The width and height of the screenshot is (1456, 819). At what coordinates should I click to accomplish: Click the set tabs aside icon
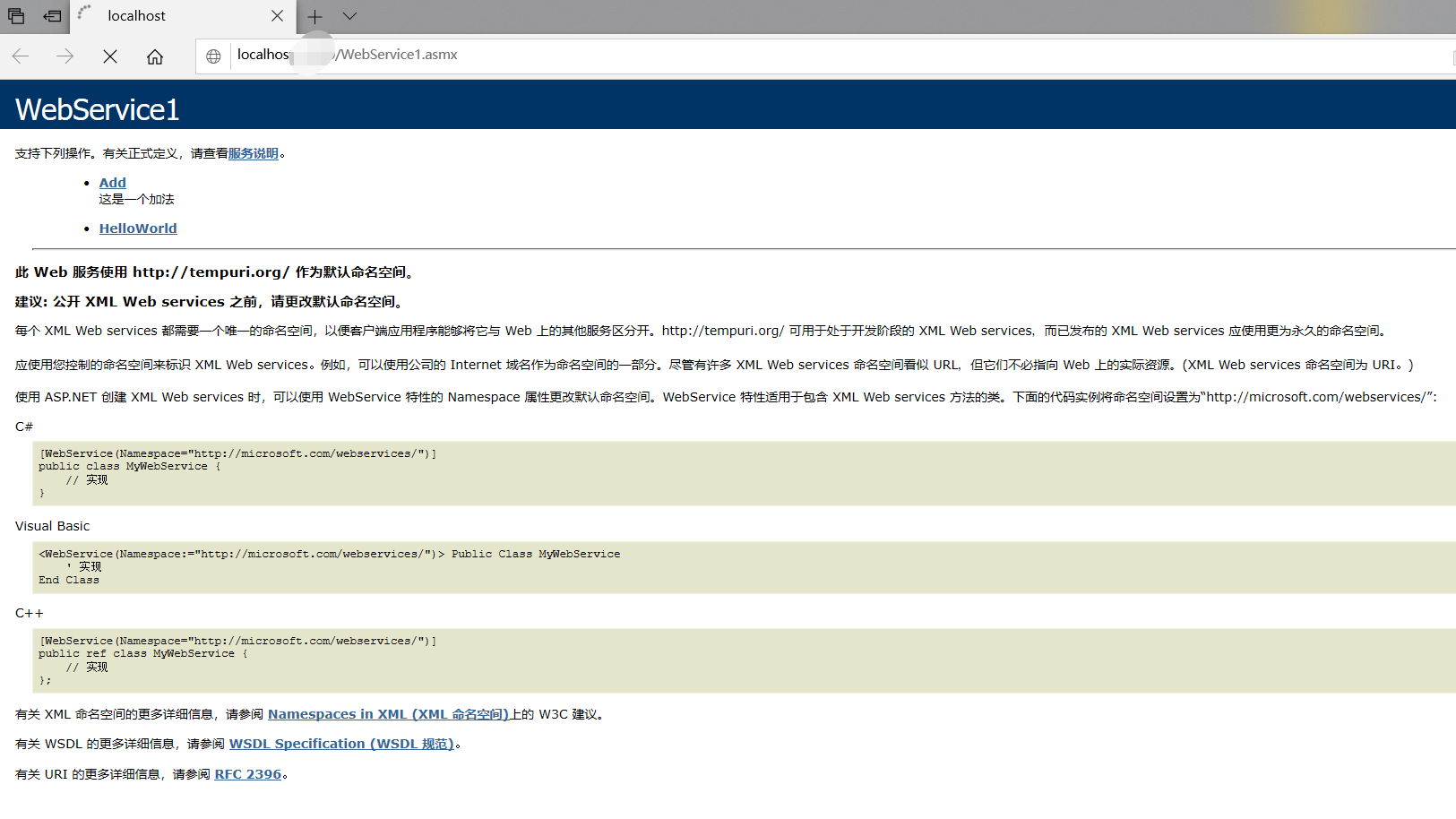coord(53,16)
